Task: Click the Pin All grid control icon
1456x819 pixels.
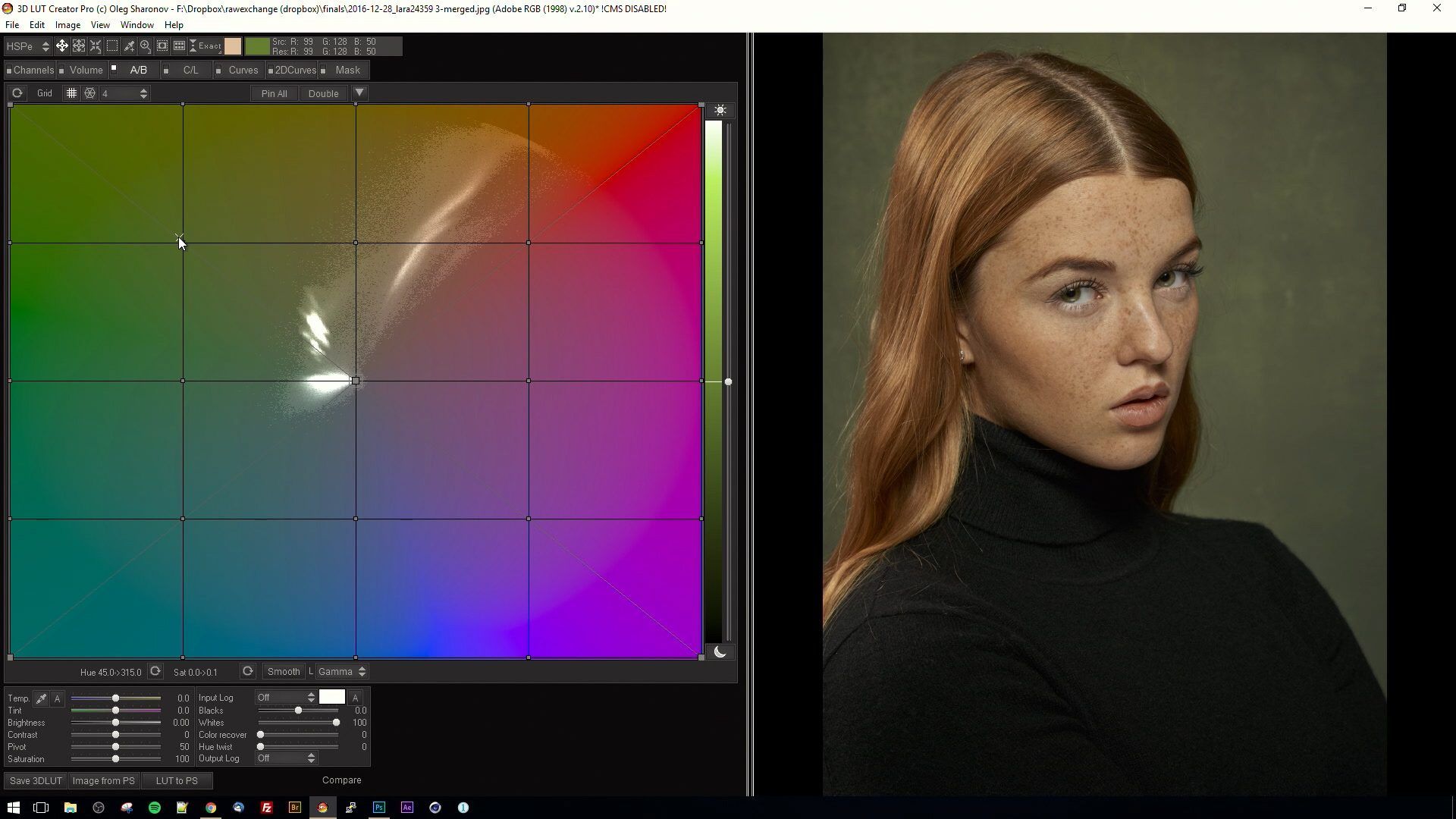Action: [274, 93]
